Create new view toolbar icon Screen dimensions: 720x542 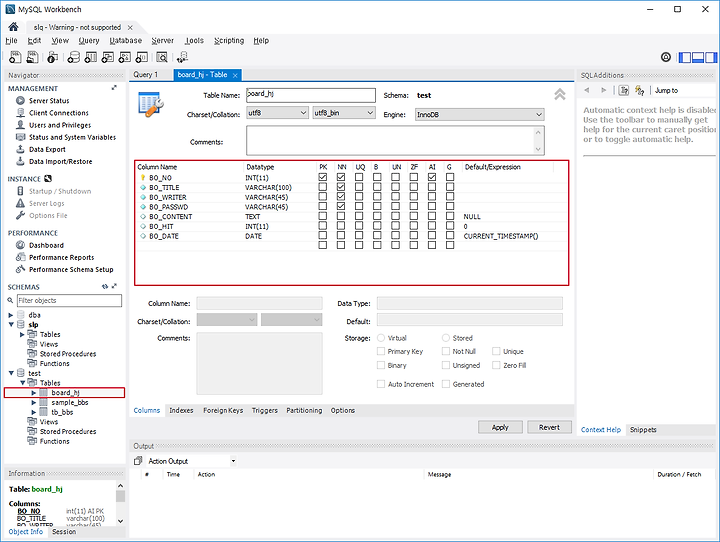[107, 57]
